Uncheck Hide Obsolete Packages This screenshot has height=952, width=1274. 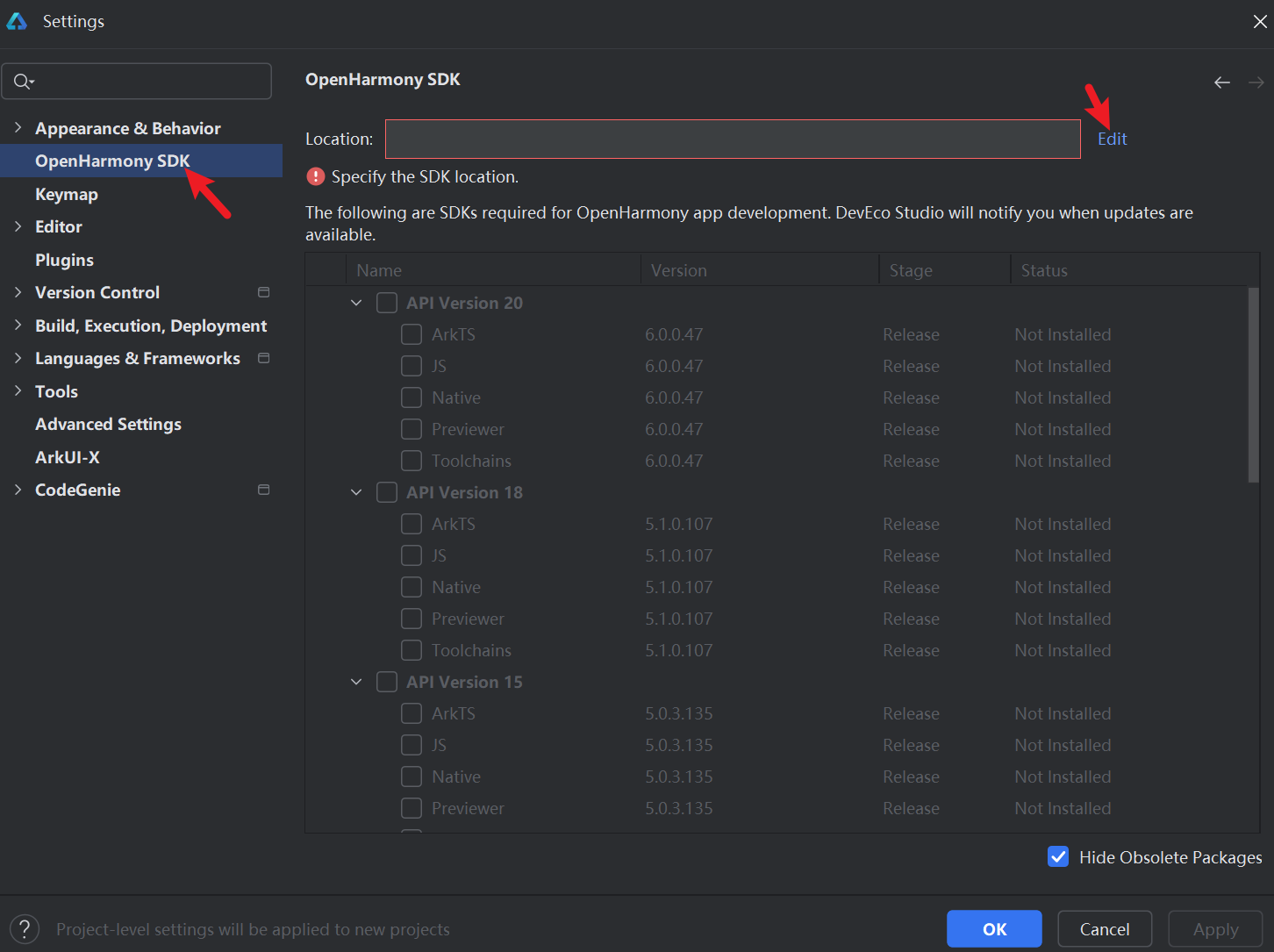[x=1058, y=857]
